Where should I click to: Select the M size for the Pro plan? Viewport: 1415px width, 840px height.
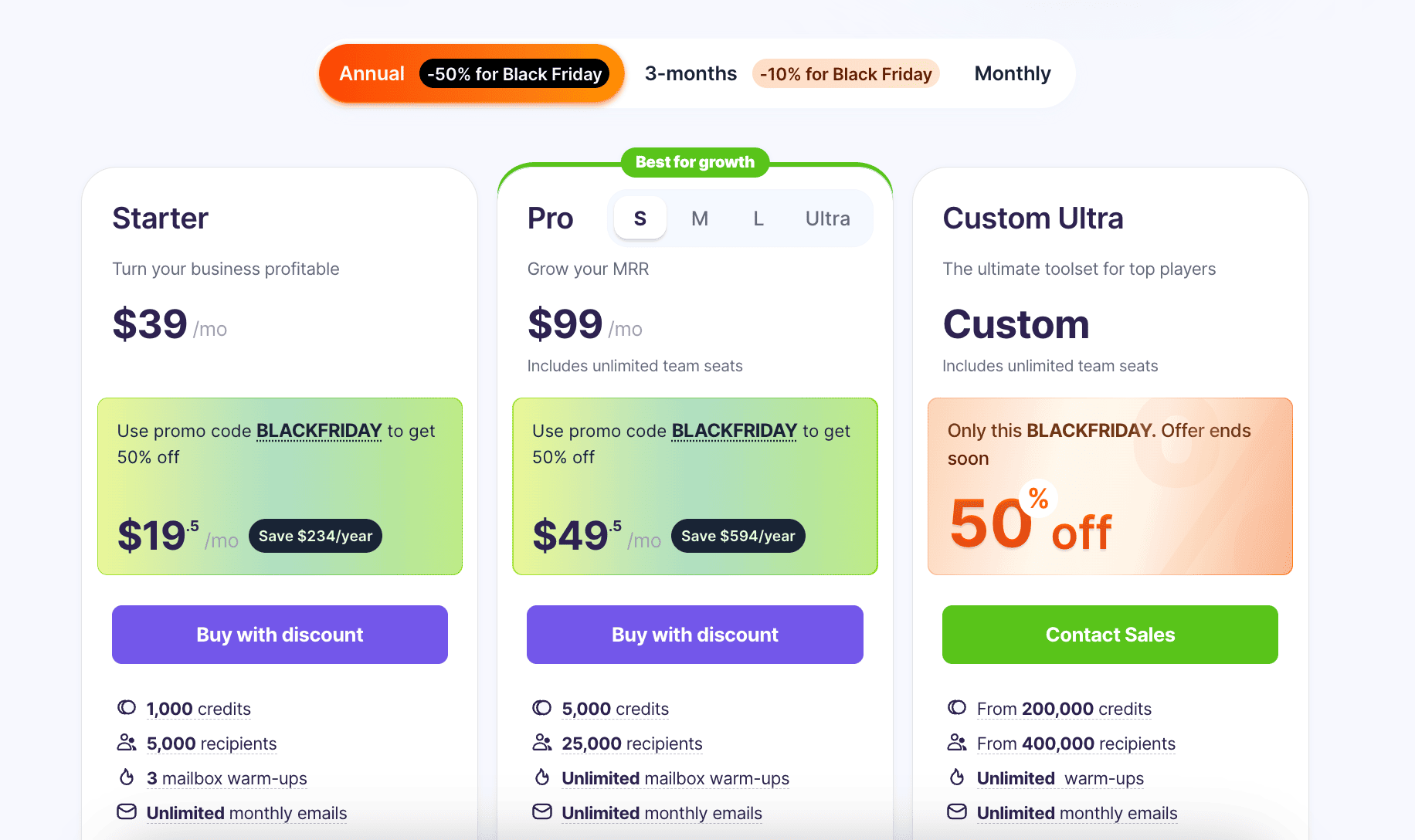[x=699, y=218]
